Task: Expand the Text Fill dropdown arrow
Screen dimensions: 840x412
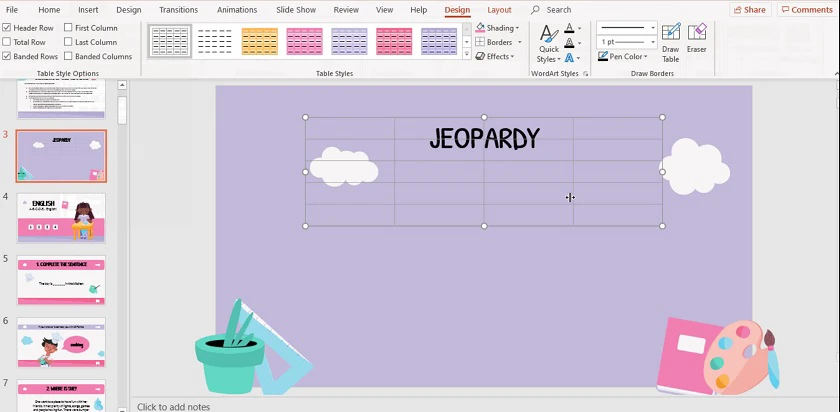Action: tap(579, 28)
